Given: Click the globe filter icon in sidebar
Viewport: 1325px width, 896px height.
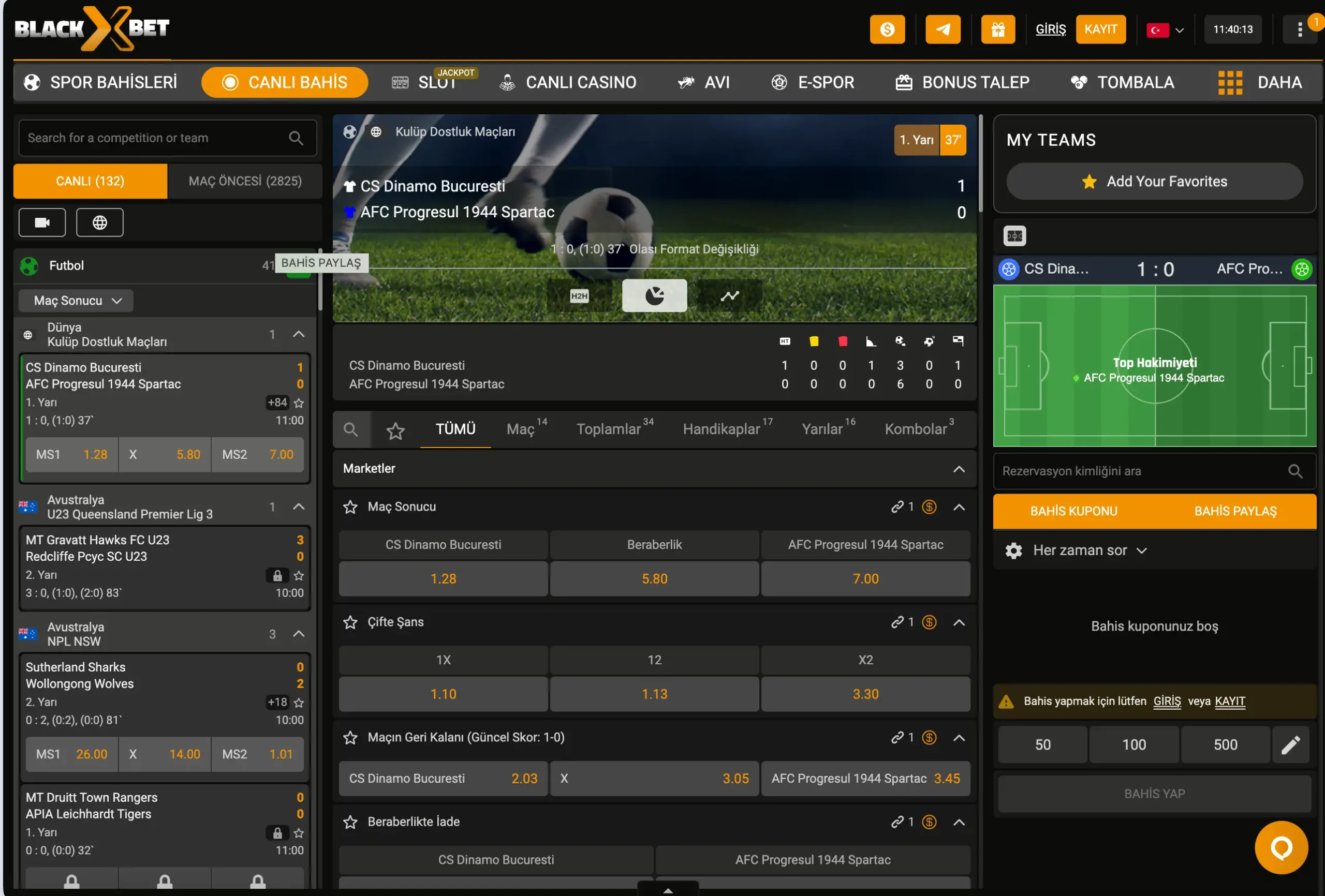Looking at the screenshot, I should coord(100,222).
